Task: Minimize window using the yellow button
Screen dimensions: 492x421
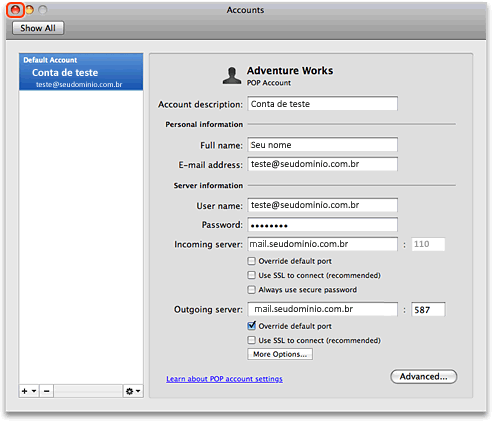Action: (x=29, y=10)
